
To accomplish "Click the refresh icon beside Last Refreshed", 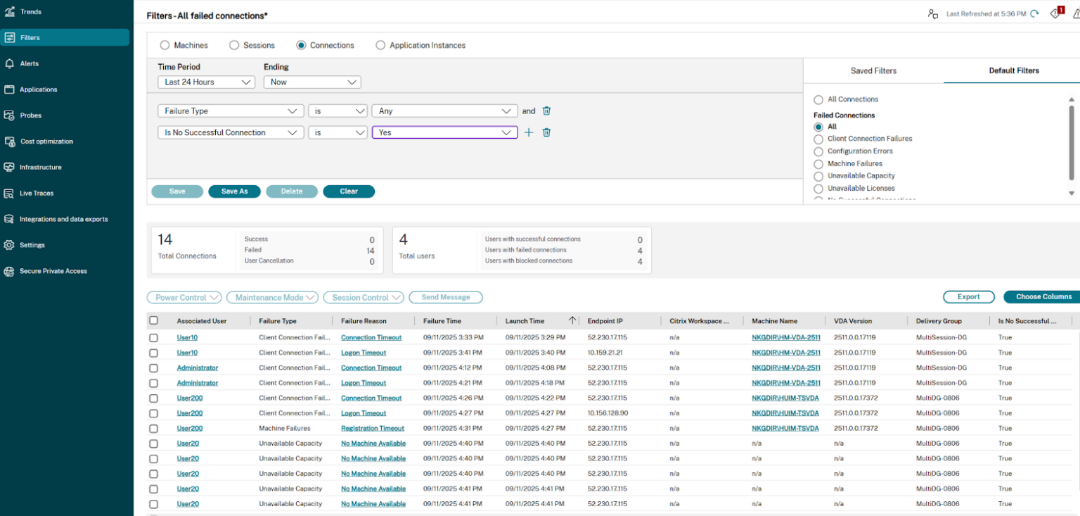I will 1034,13.
